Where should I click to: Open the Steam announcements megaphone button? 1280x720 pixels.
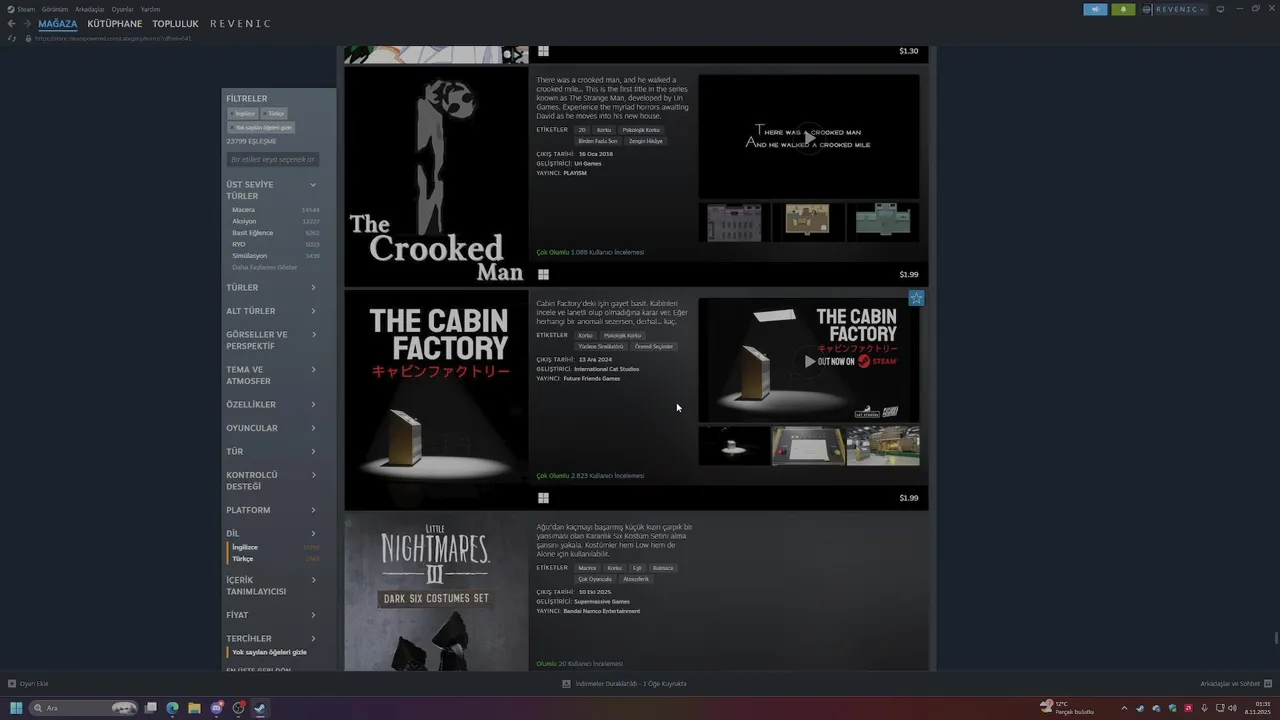click(1095, 9)
